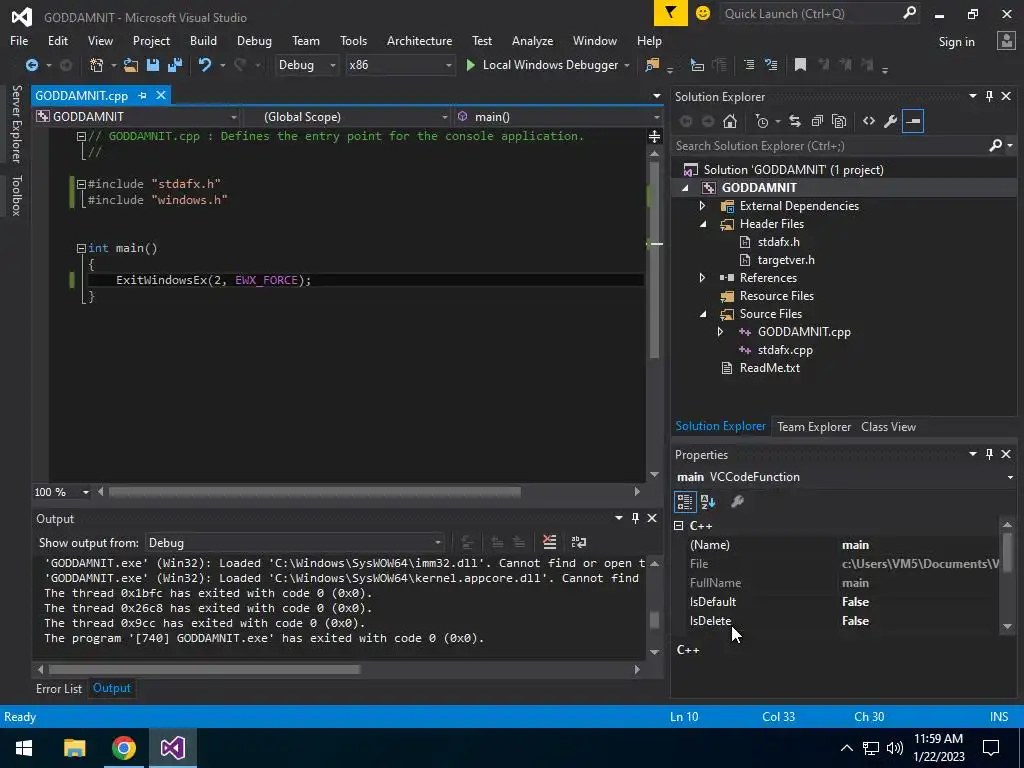Click Sync with Active Document icon

click(795, 121)
